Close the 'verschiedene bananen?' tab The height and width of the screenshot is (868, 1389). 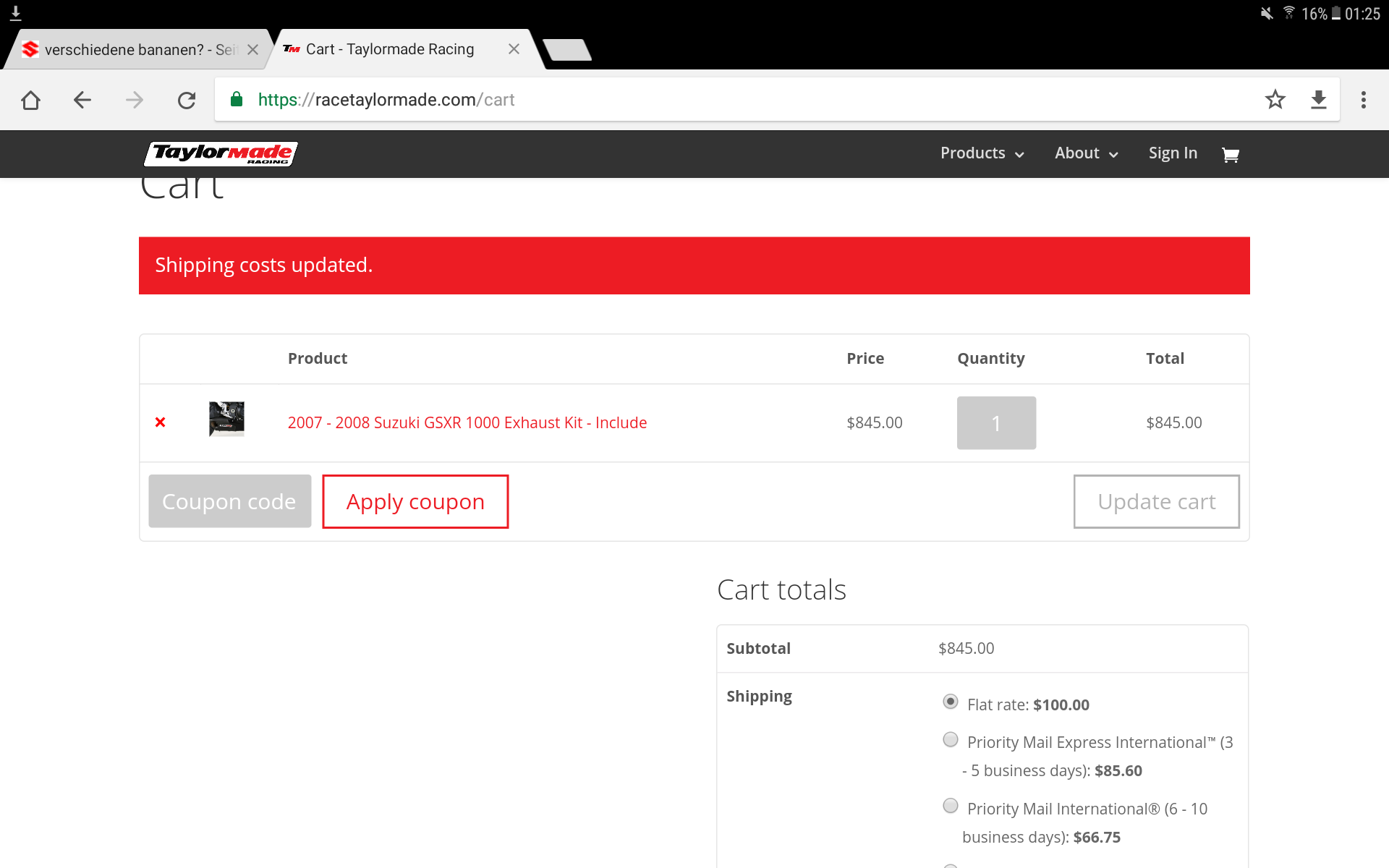point(253,49)
